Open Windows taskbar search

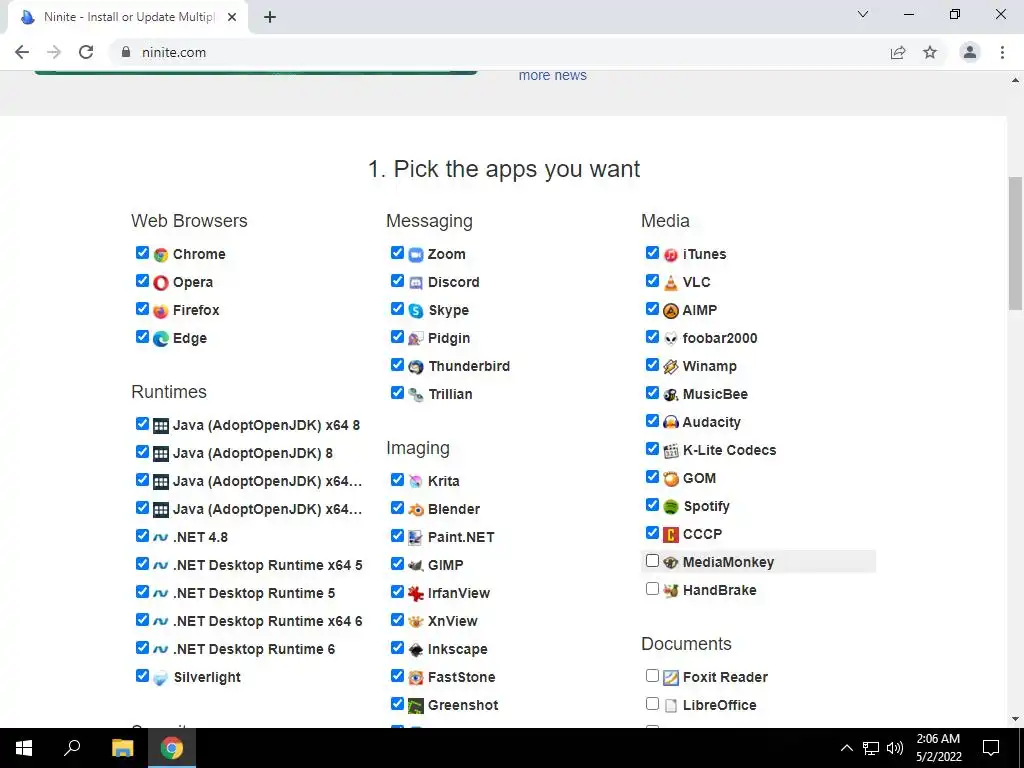[72, 748]
